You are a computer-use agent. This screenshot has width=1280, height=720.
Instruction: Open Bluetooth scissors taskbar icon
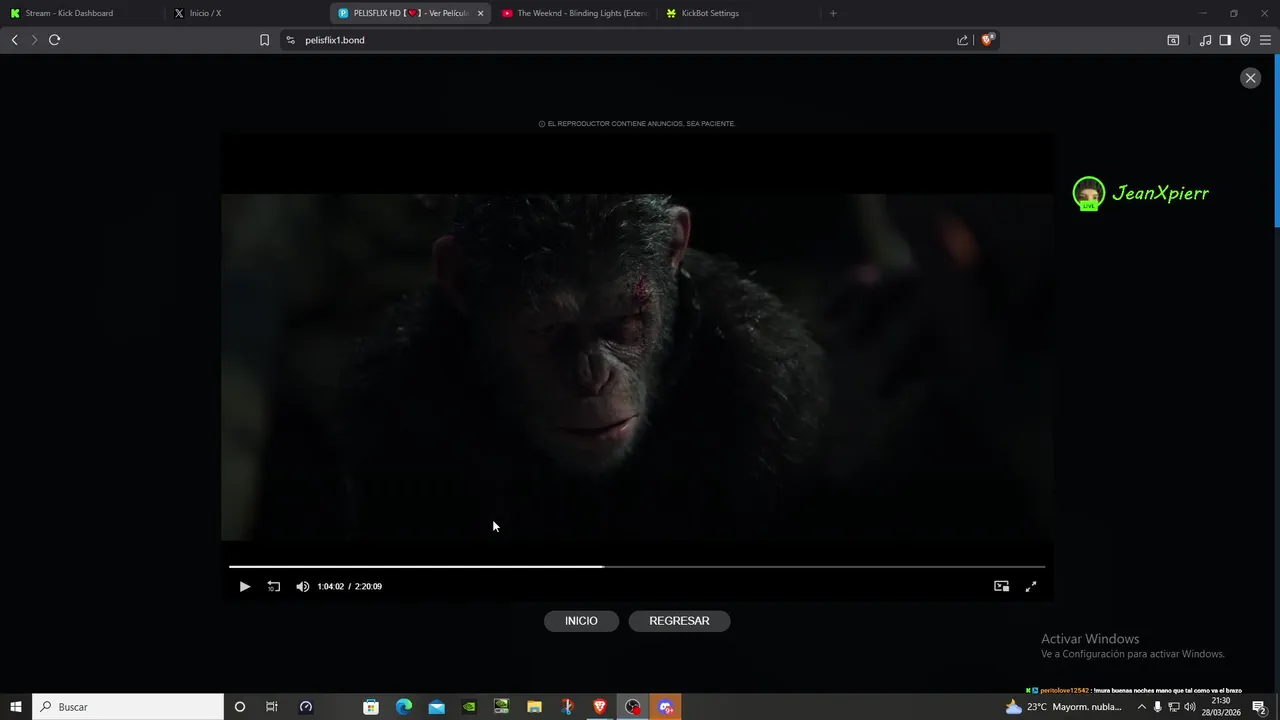click(x=567, y=707)
